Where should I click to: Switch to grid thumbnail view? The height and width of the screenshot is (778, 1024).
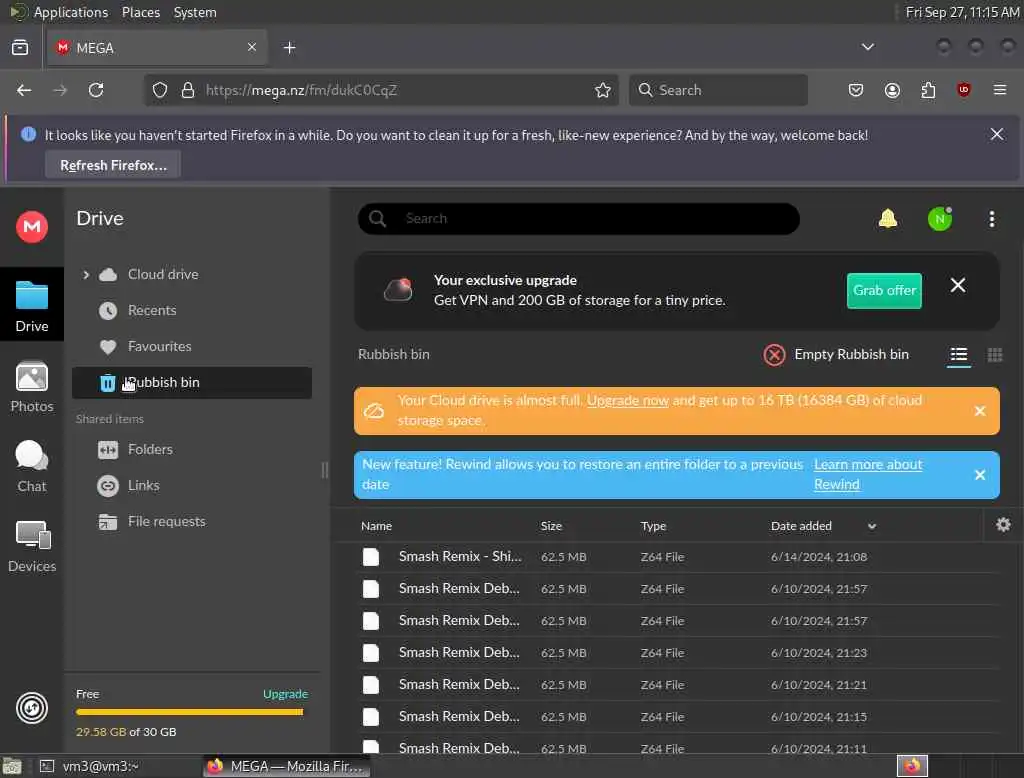(x=994, y=355)
